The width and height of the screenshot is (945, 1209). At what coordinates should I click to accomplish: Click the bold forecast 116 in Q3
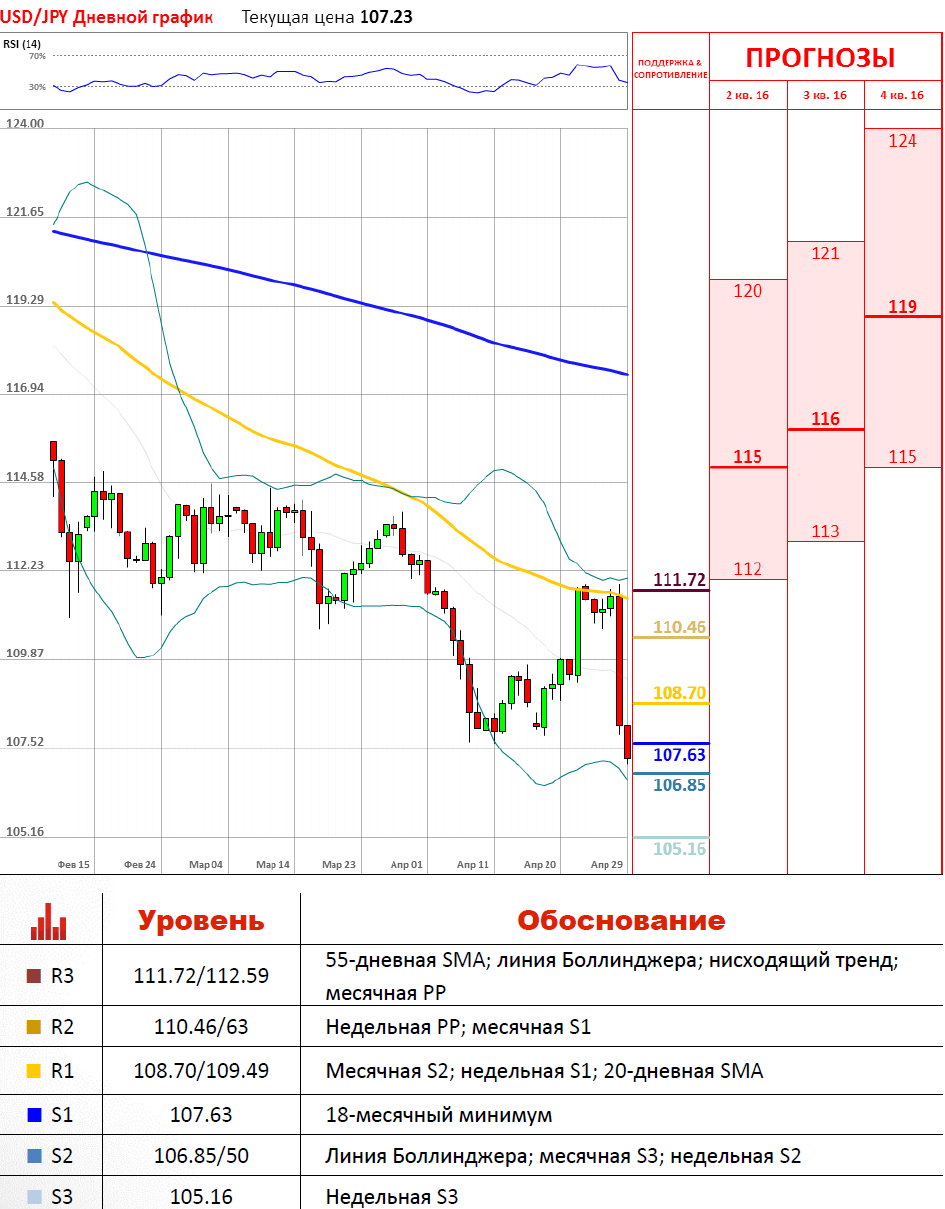click(x=826, y=419)
